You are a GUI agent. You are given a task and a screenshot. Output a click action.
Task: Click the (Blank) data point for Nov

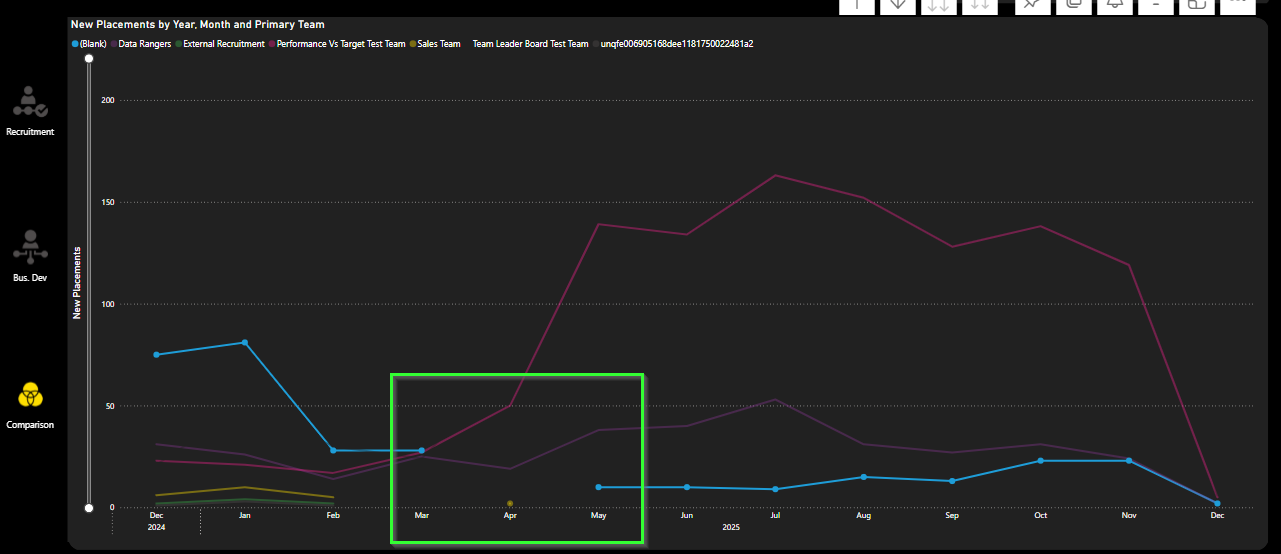click(x=1129, y=461)
